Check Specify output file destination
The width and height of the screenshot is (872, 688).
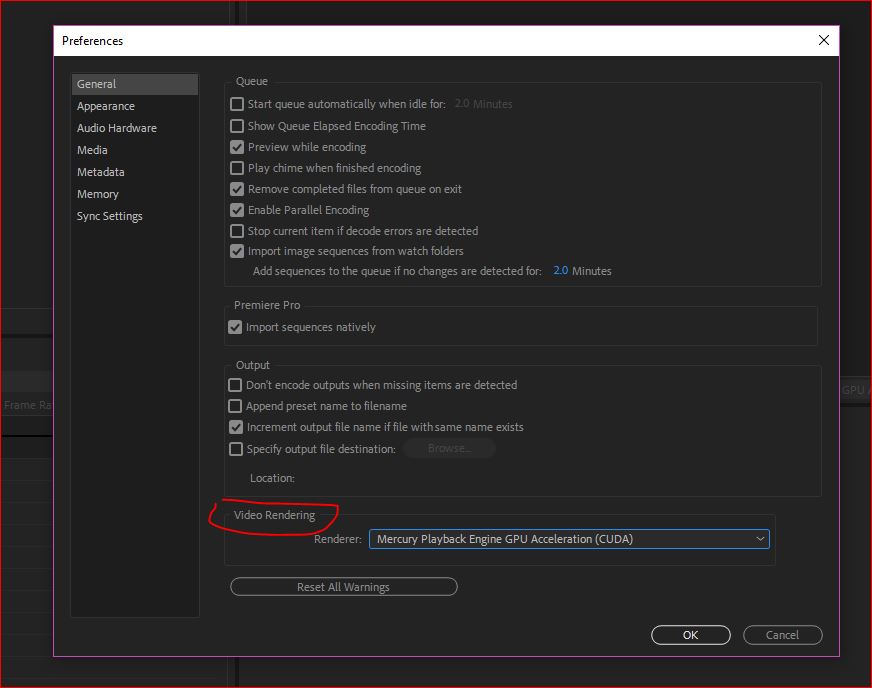(x=236, y=449)
